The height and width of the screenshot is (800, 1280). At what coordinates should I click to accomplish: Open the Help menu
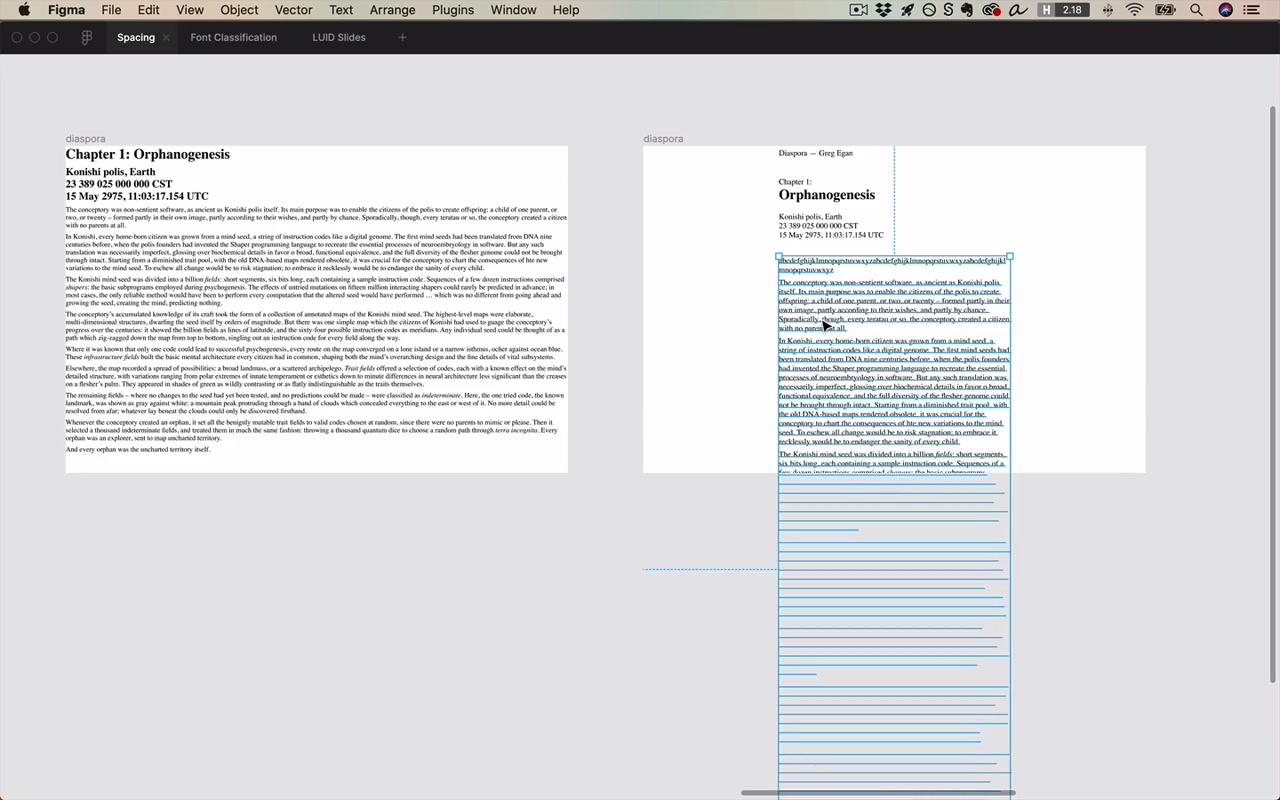(x=566, y=10)
